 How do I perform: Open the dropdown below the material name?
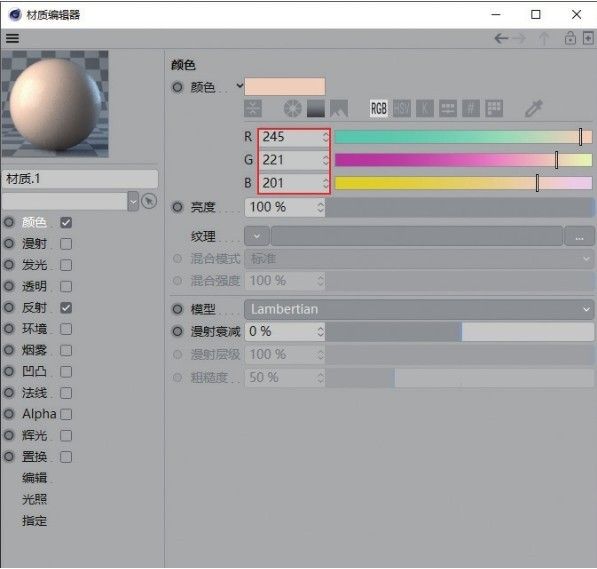(x=133, y=201)
